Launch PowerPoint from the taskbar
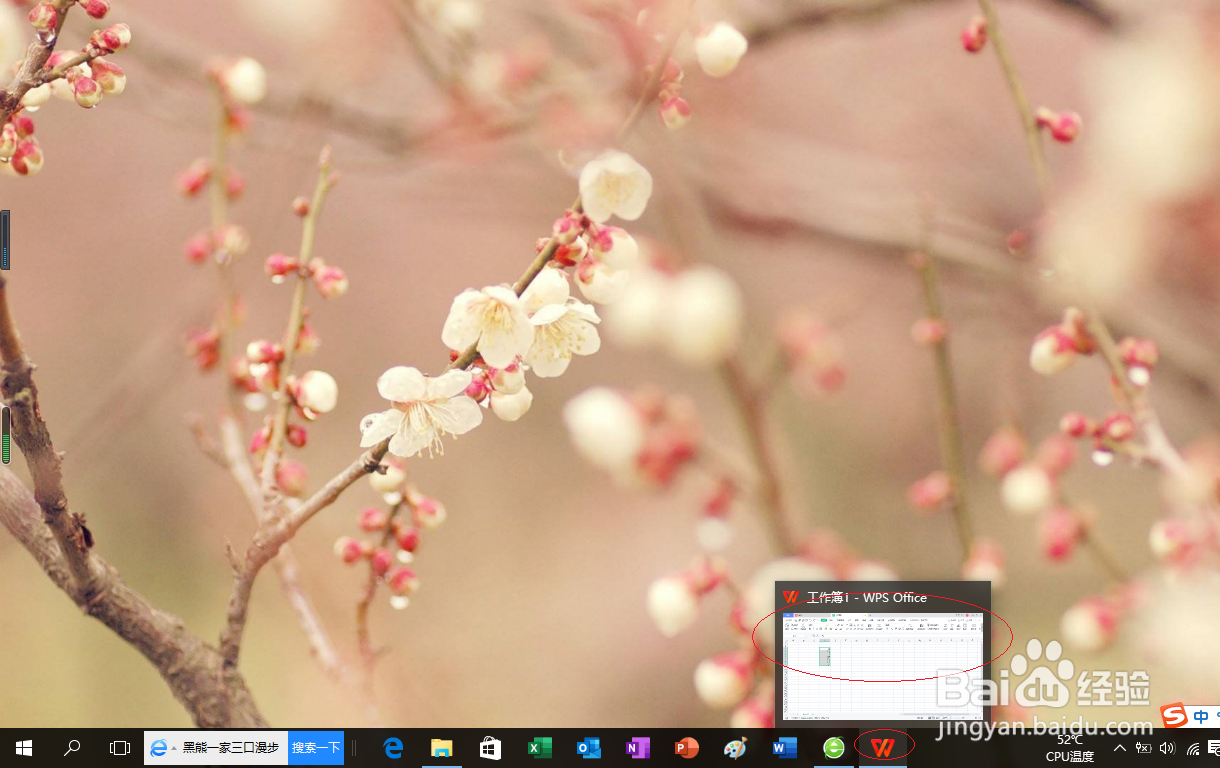 click(x=685, y=748)
